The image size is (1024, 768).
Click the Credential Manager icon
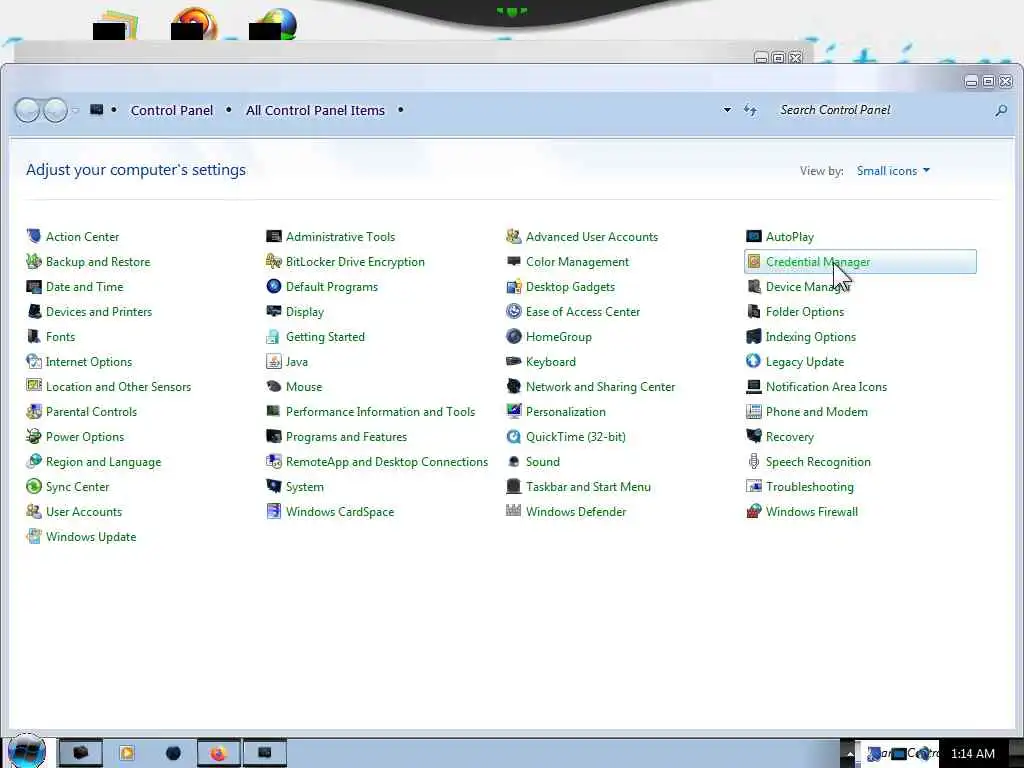coord(754,261)
